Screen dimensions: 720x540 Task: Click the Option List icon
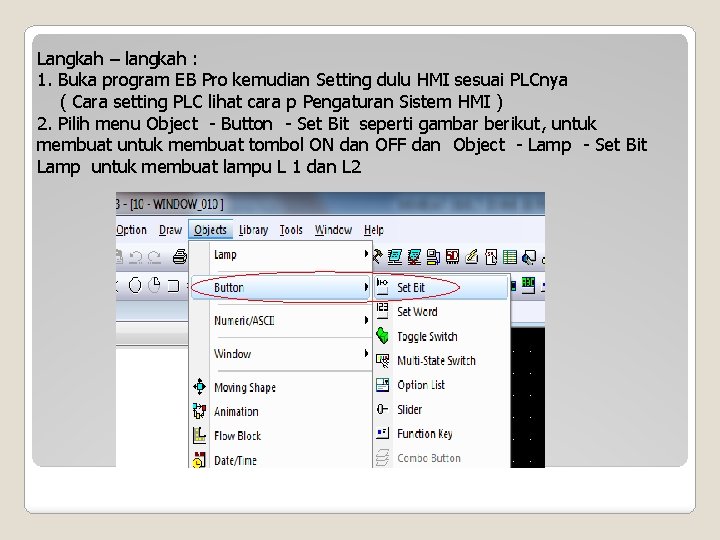[x=382, y=385]
